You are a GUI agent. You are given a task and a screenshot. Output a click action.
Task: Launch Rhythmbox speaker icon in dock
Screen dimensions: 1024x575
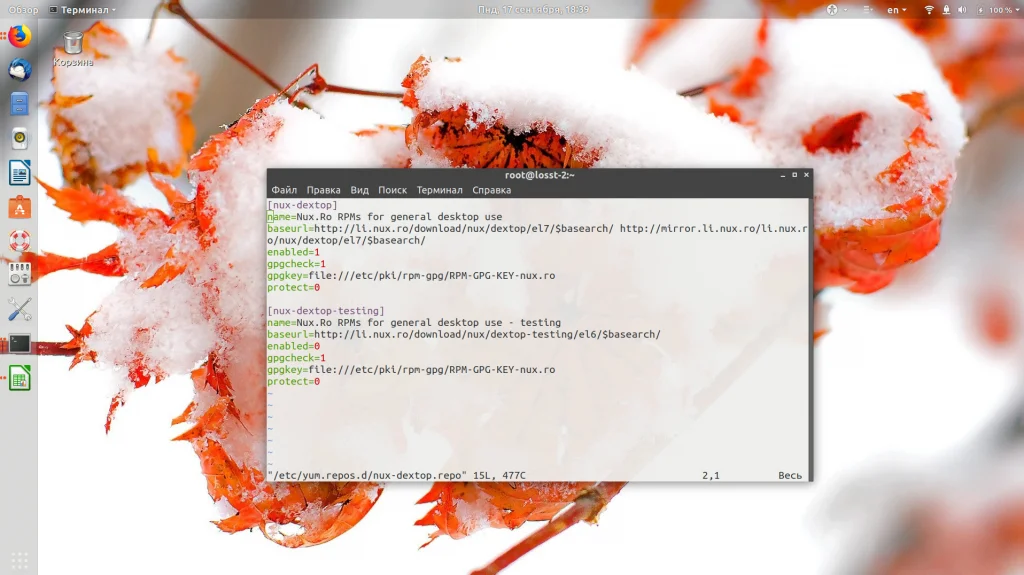(20, 139)
